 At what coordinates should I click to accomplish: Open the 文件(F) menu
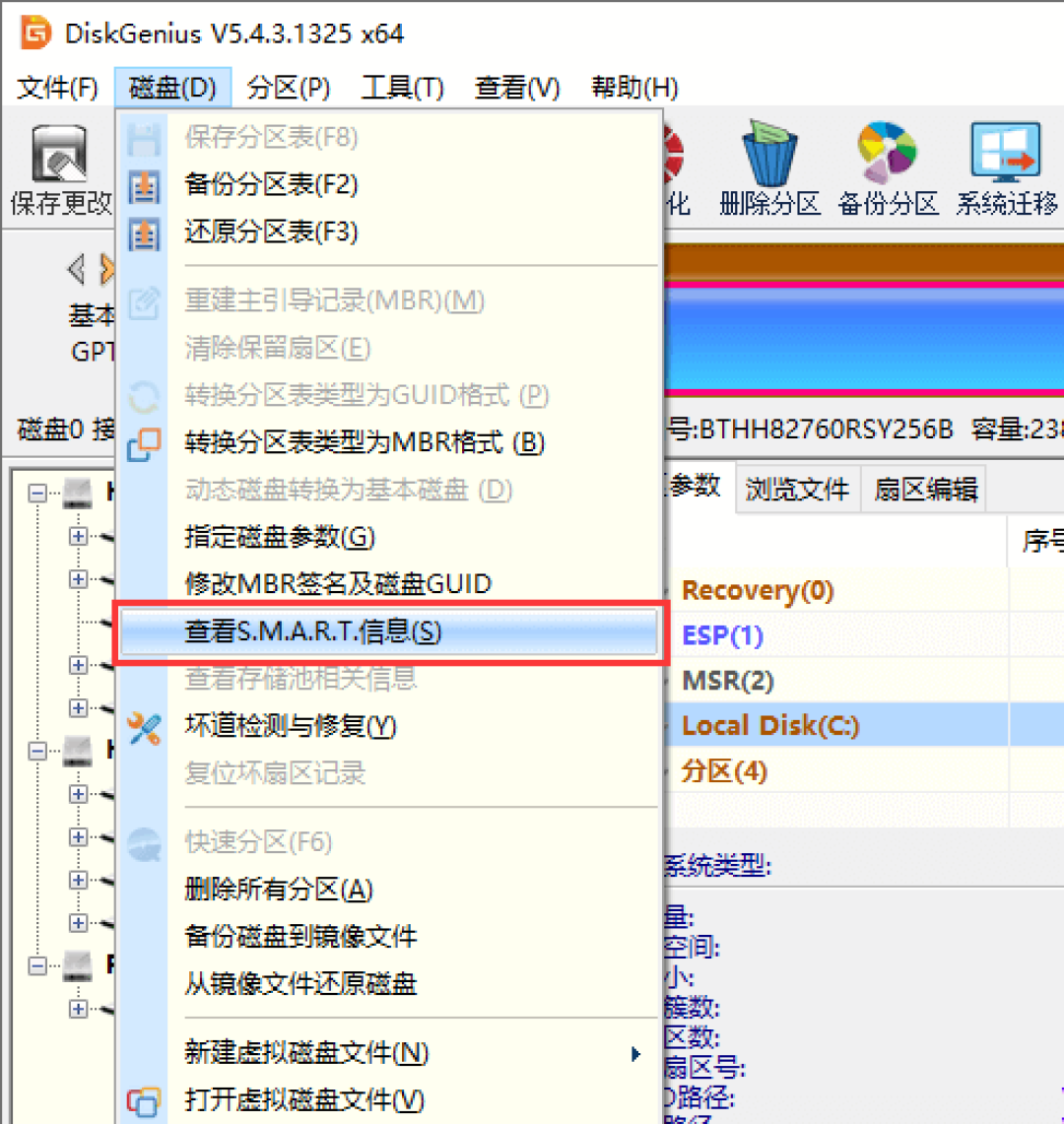point(57,88)
